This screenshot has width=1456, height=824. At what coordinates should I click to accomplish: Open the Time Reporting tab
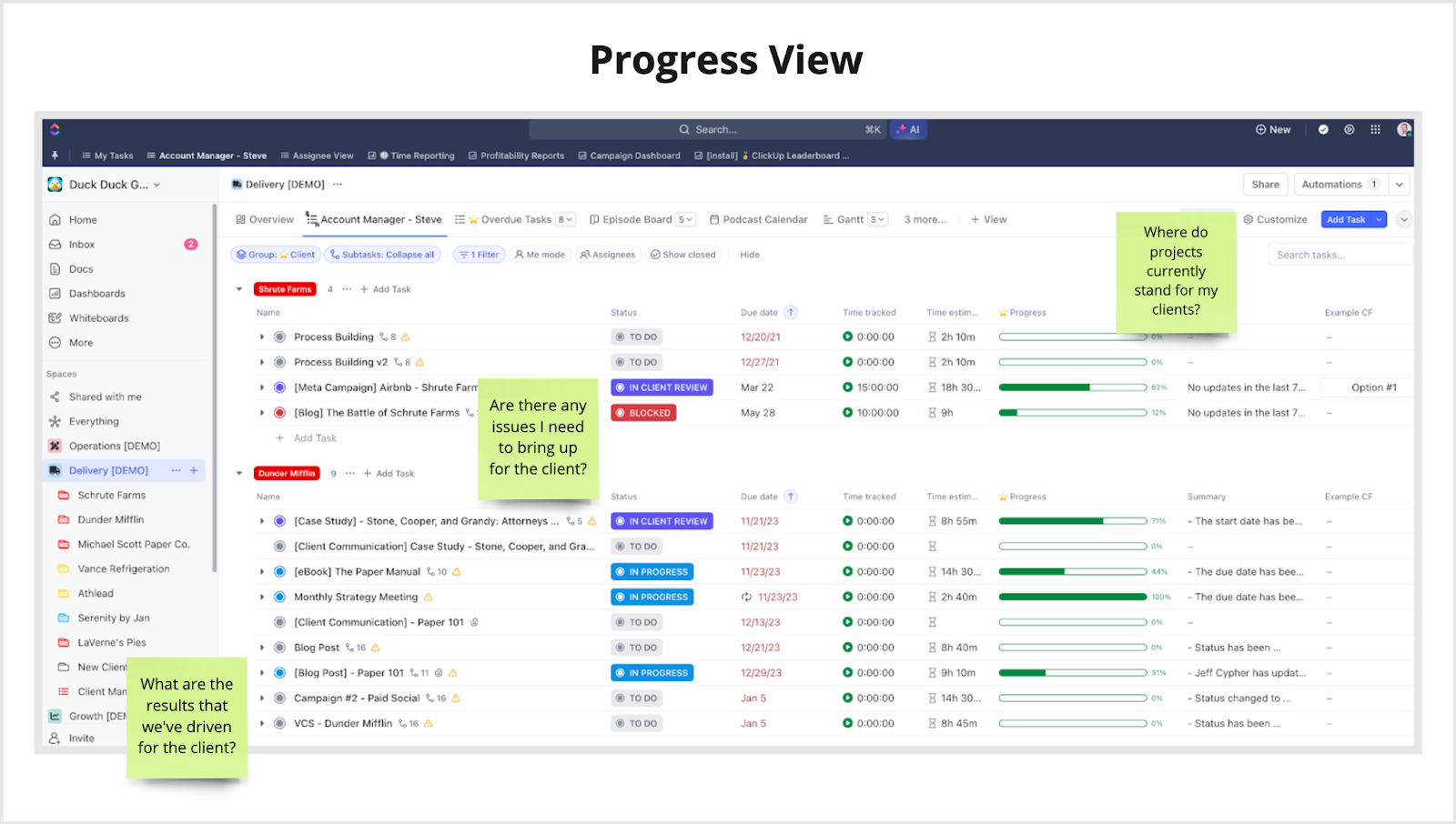tap(411, 156)
